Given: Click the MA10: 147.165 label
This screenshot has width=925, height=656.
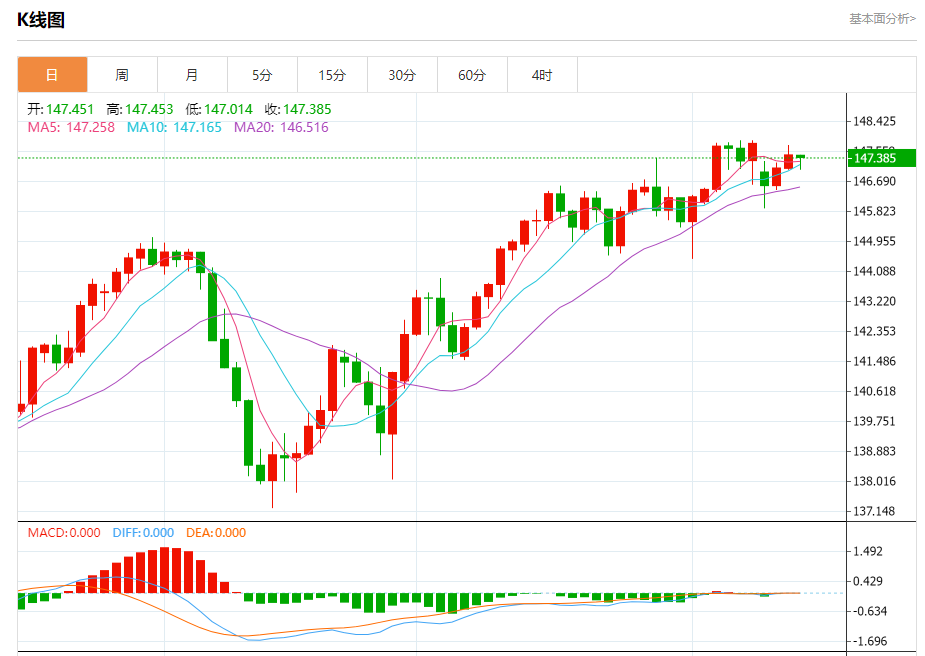Looking at the screenshot, I should tap(174, 127).
